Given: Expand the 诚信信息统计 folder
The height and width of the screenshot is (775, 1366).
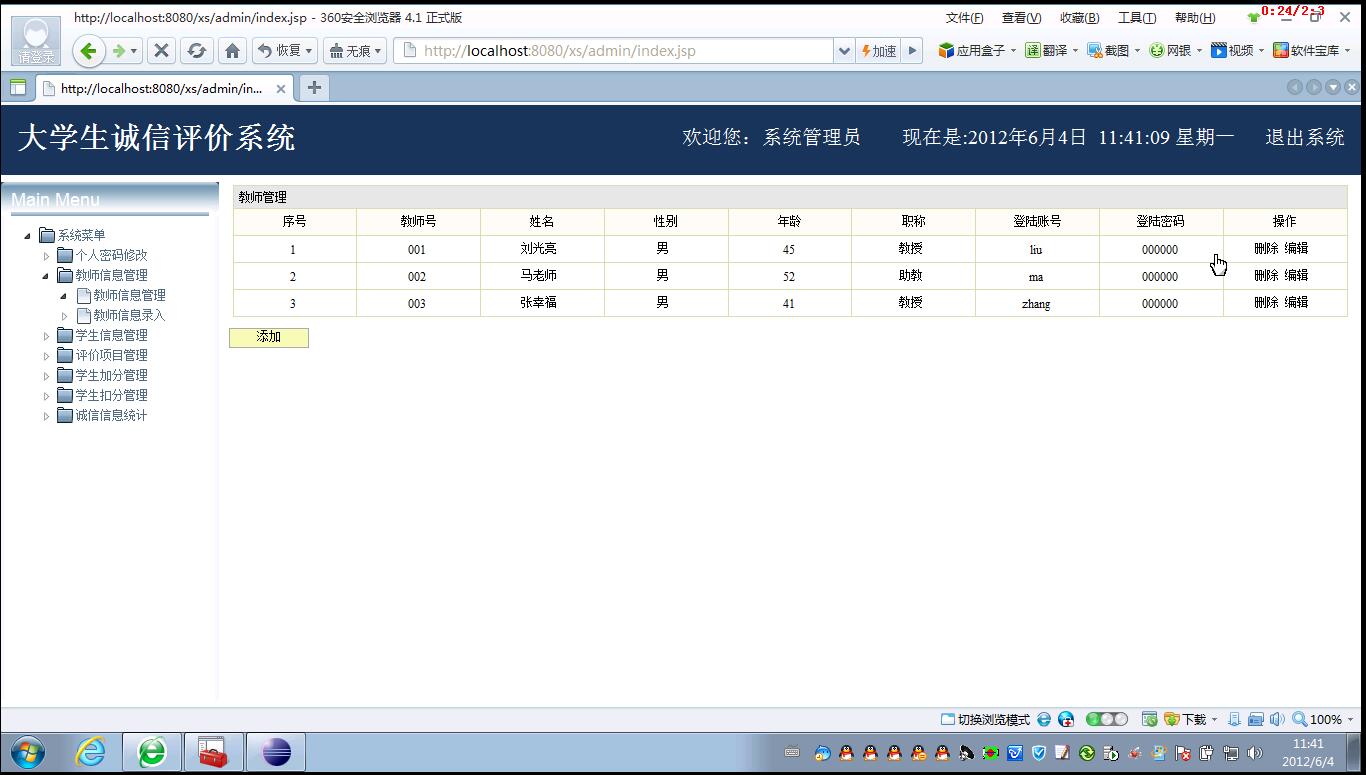Looking at the screenshot, I should (x=46, y=416).
